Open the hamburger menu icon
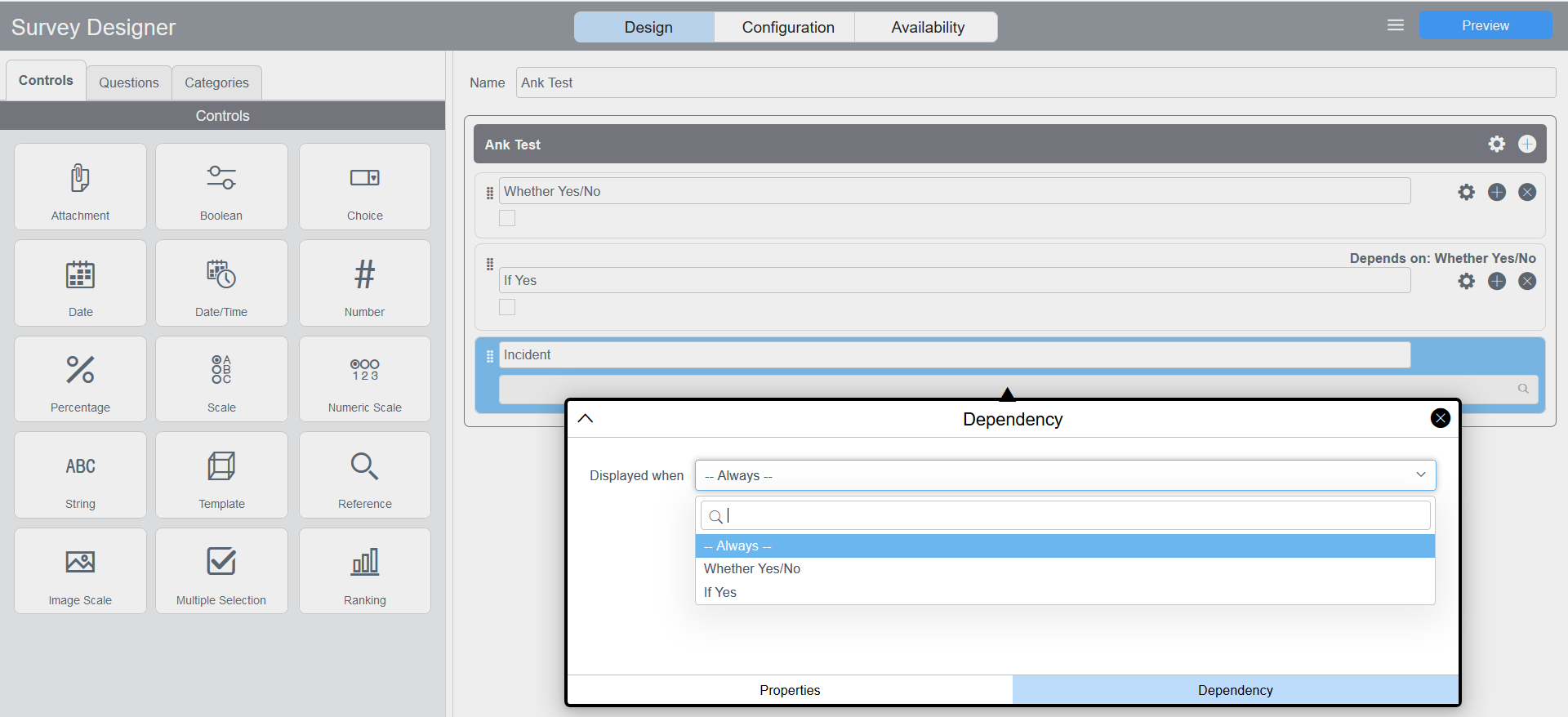The width and height of the screenshot is (1568, 717). 1396,25
